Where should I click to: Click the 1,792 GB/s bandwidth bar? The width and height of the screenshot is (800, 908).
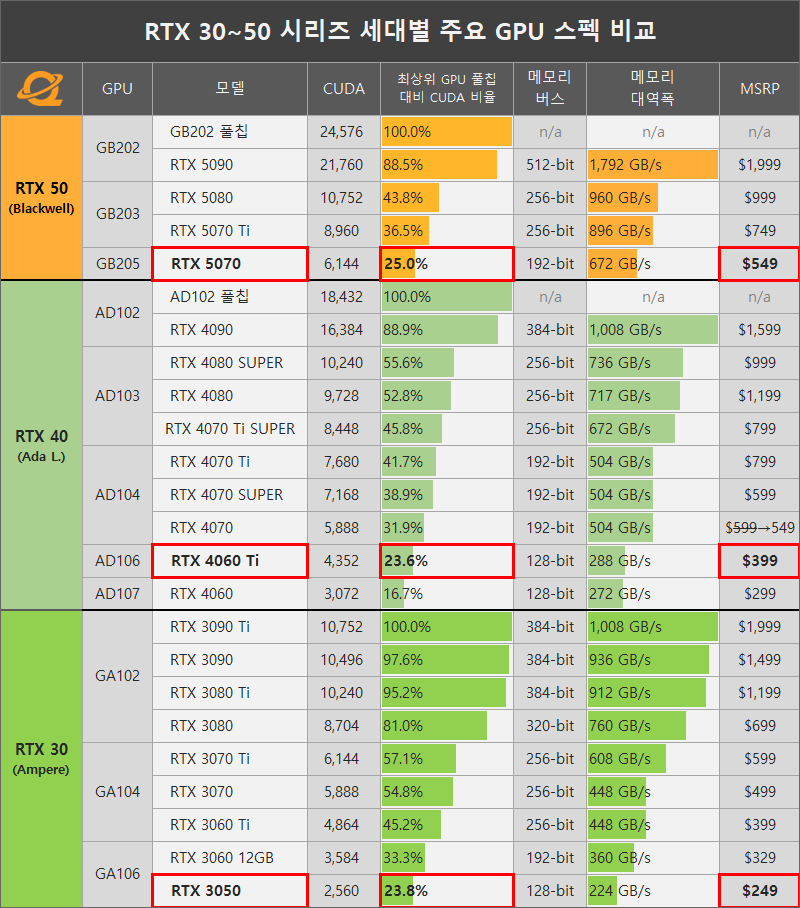[653, 165]
